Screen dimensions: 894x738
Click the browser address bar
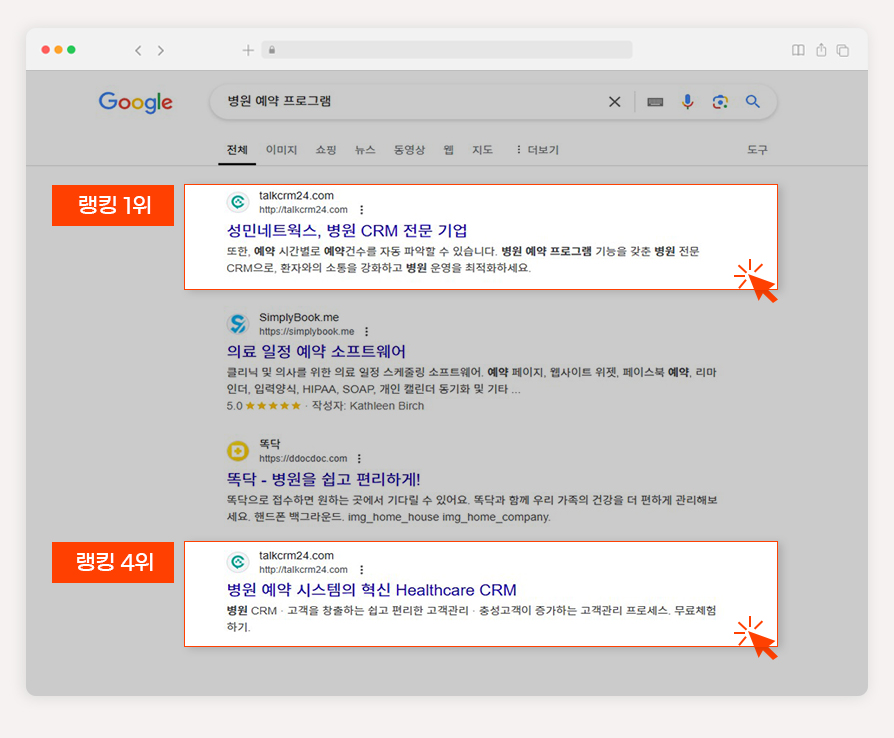tap(447, 50)
